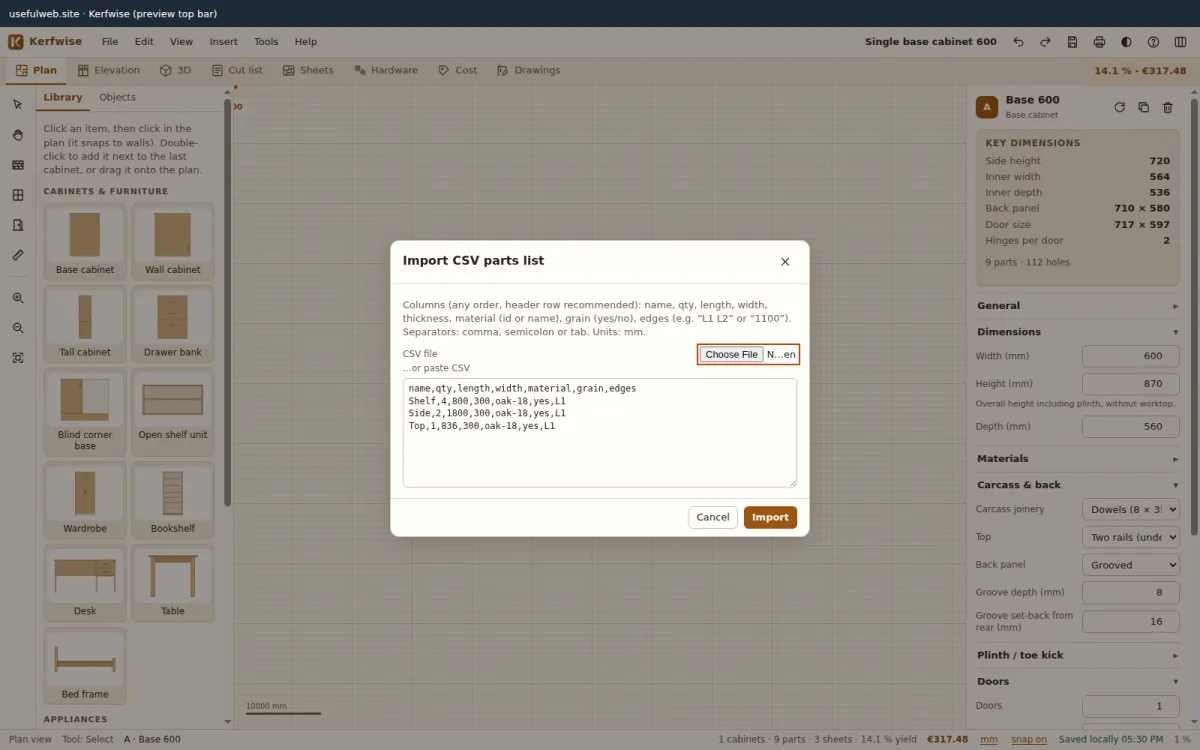Select the Base cabinet library item
The width and height of the screenshot is (1200, 750).
85,241
